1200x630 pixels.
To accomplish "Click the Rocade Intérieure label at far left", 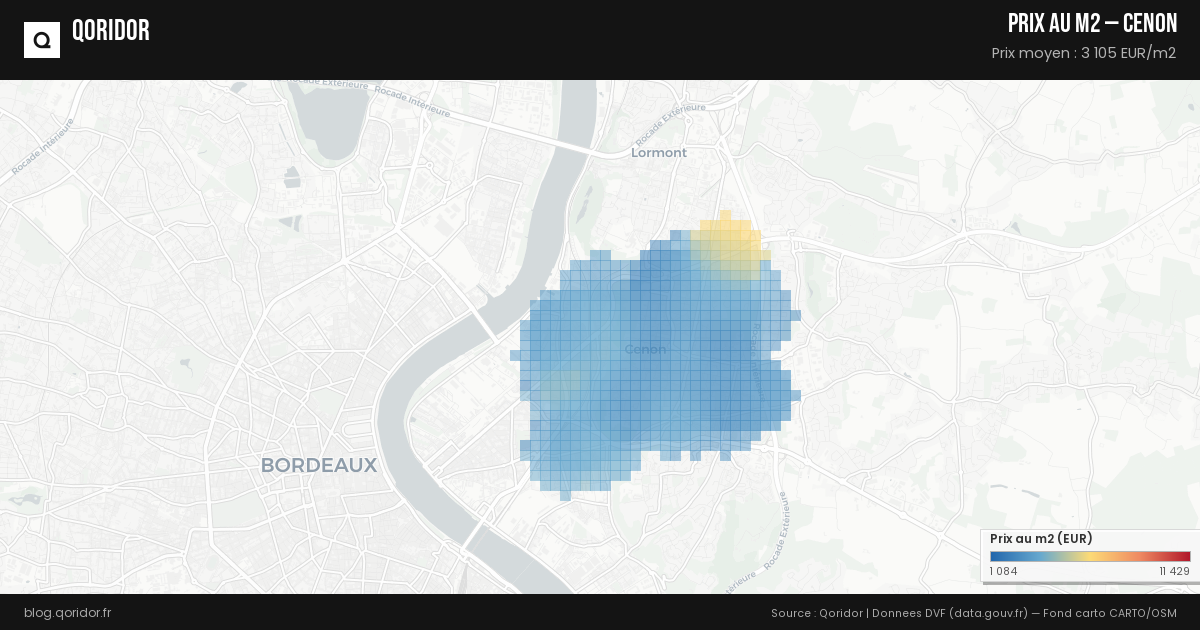I will click(42, 146).
